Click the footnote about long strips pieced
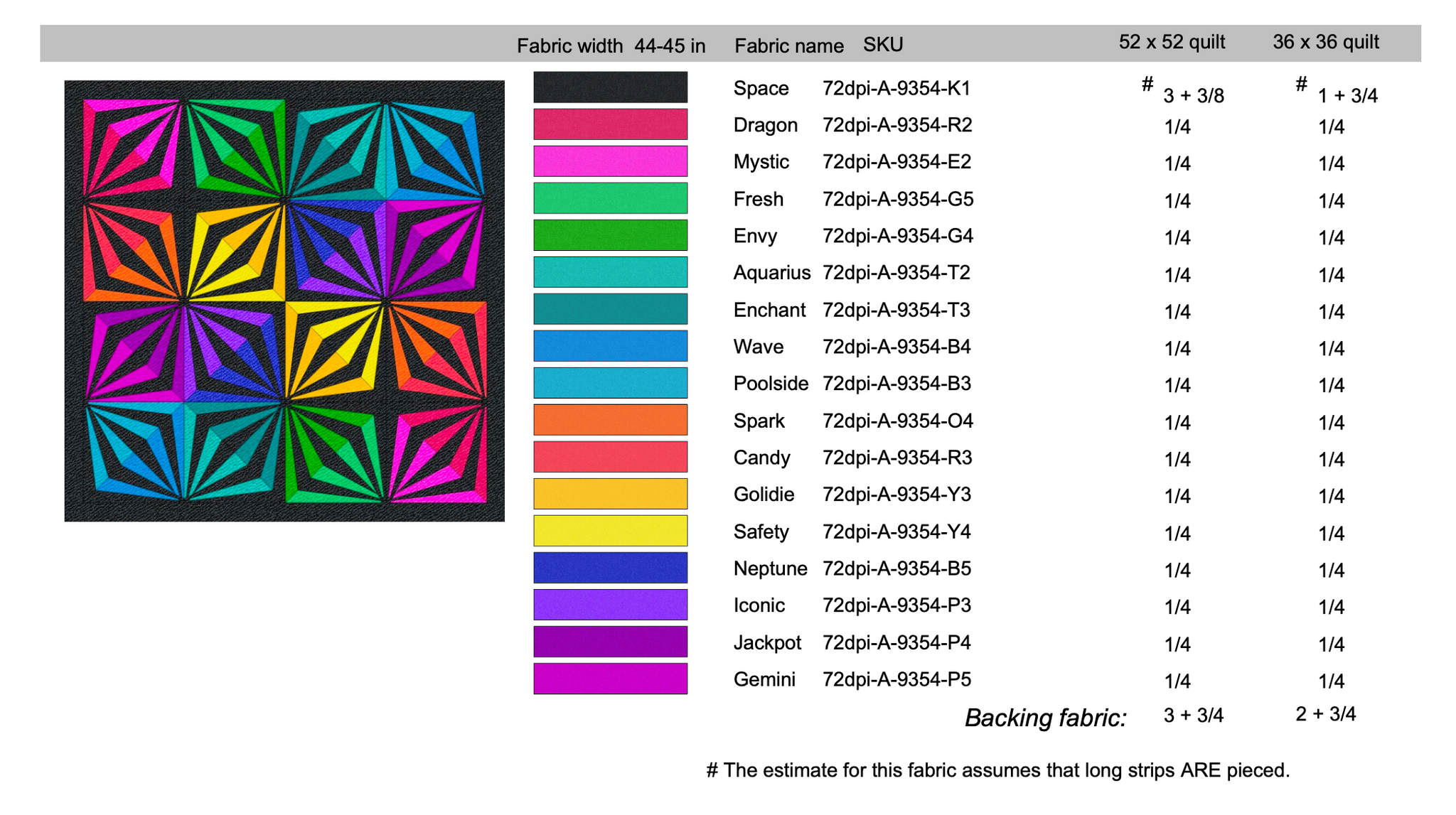Screen dimensions: 1456x815 coord(998,770)
